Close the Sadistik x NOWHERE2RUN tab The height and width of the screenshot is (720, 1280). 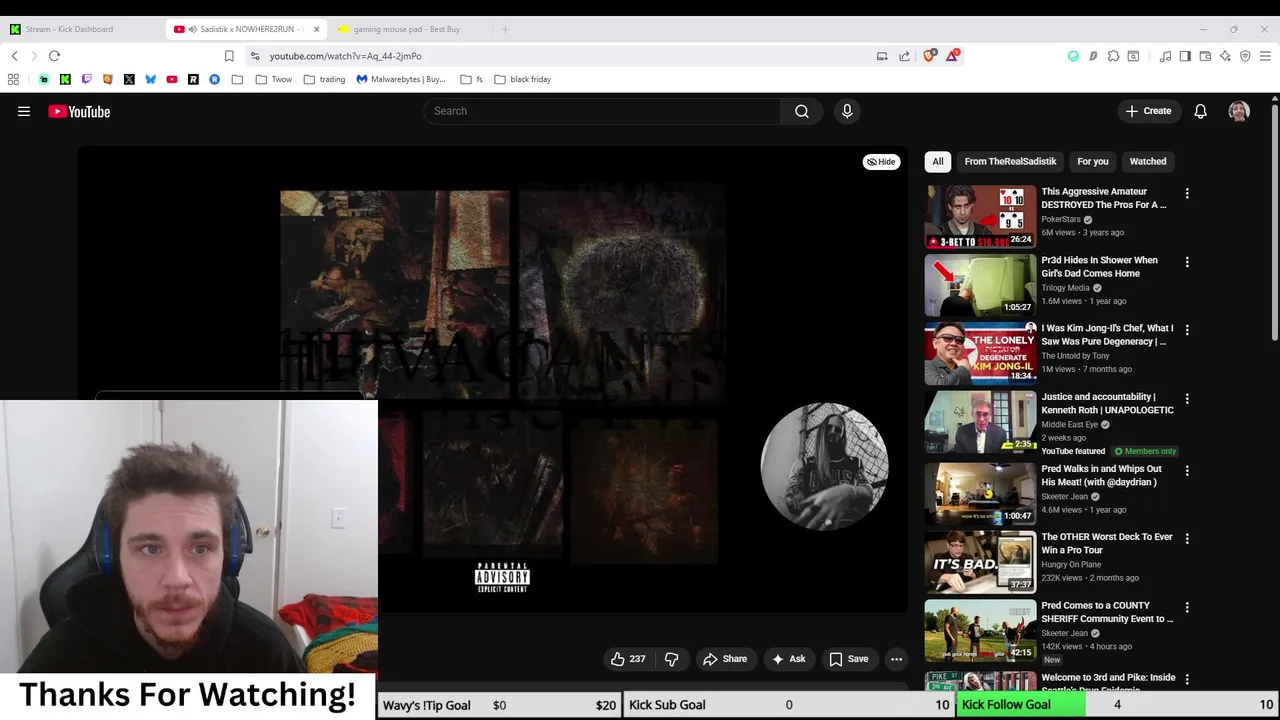[x=316, y=29]
